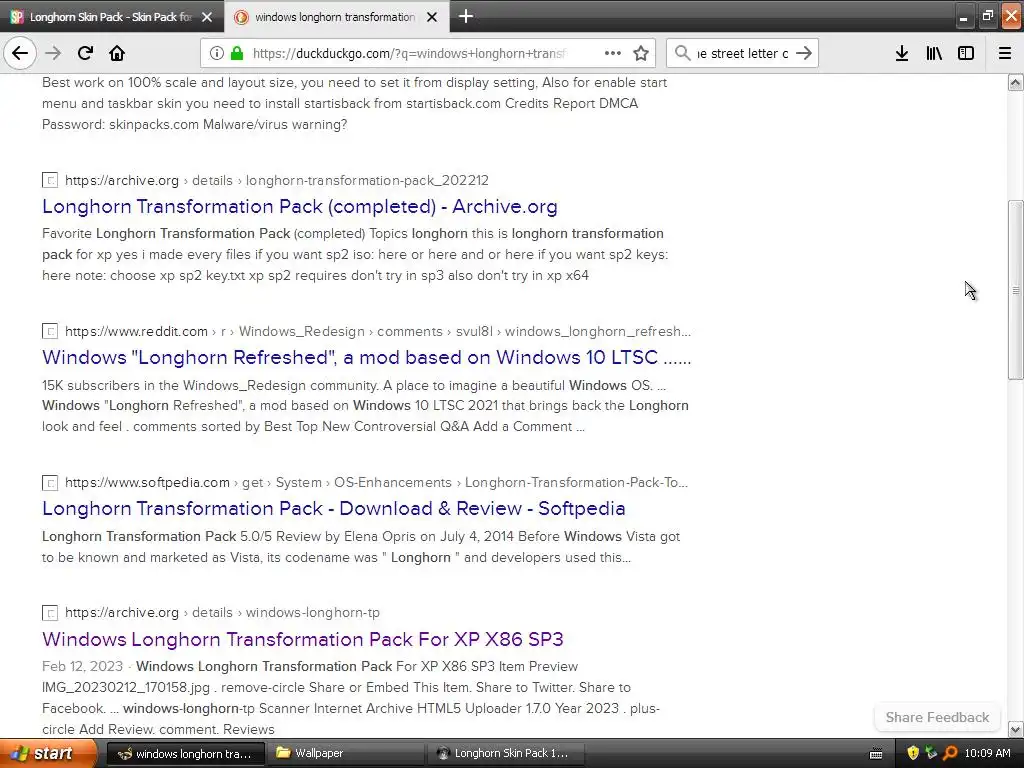Image resolution: width=1024 pixels, height=768 pixels.
Task: Click the orange magnifier tray icon
Action: point(950,753)
